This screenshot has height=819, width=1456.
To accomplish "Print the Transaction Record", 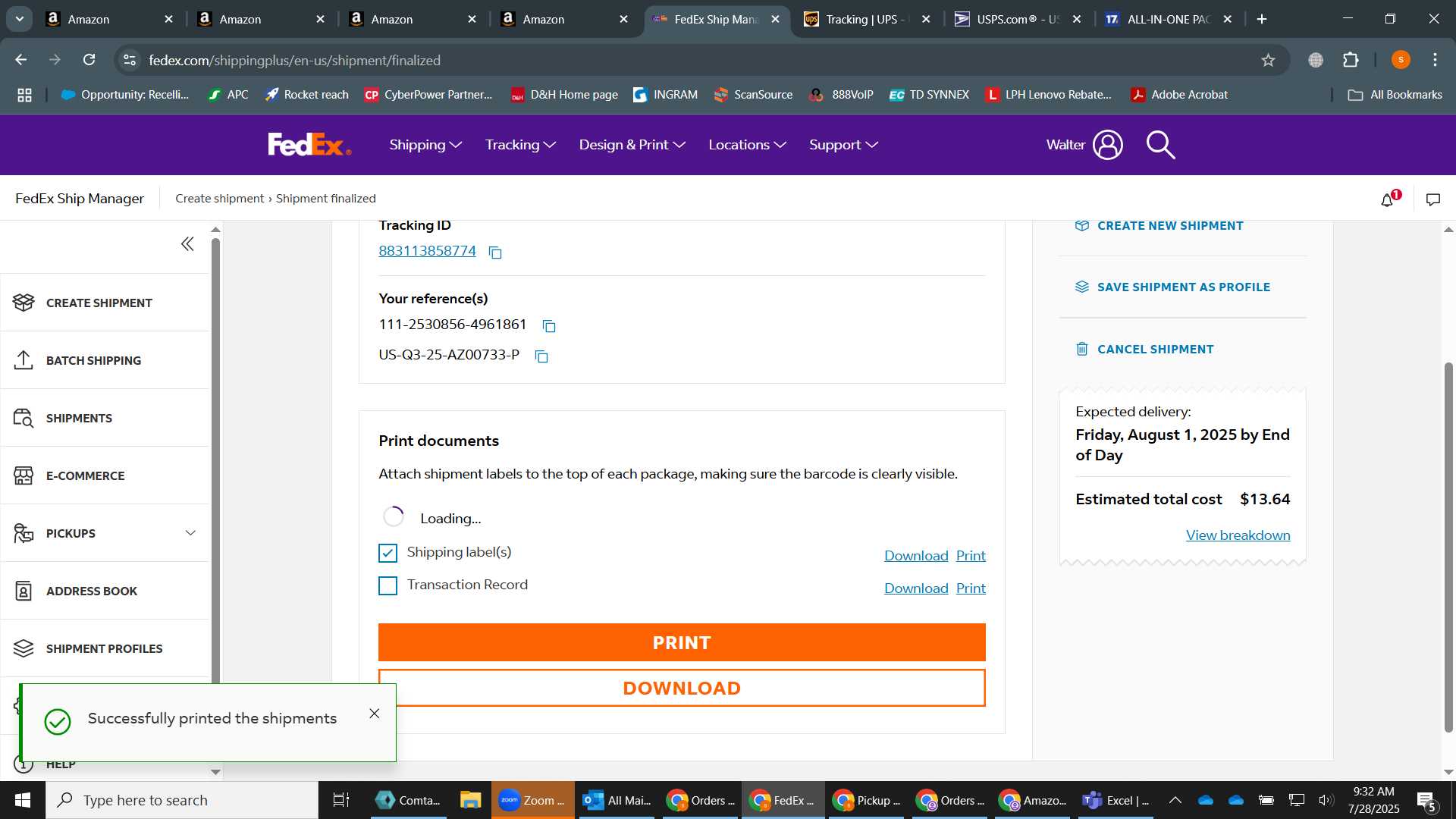I will click(971, 588).
